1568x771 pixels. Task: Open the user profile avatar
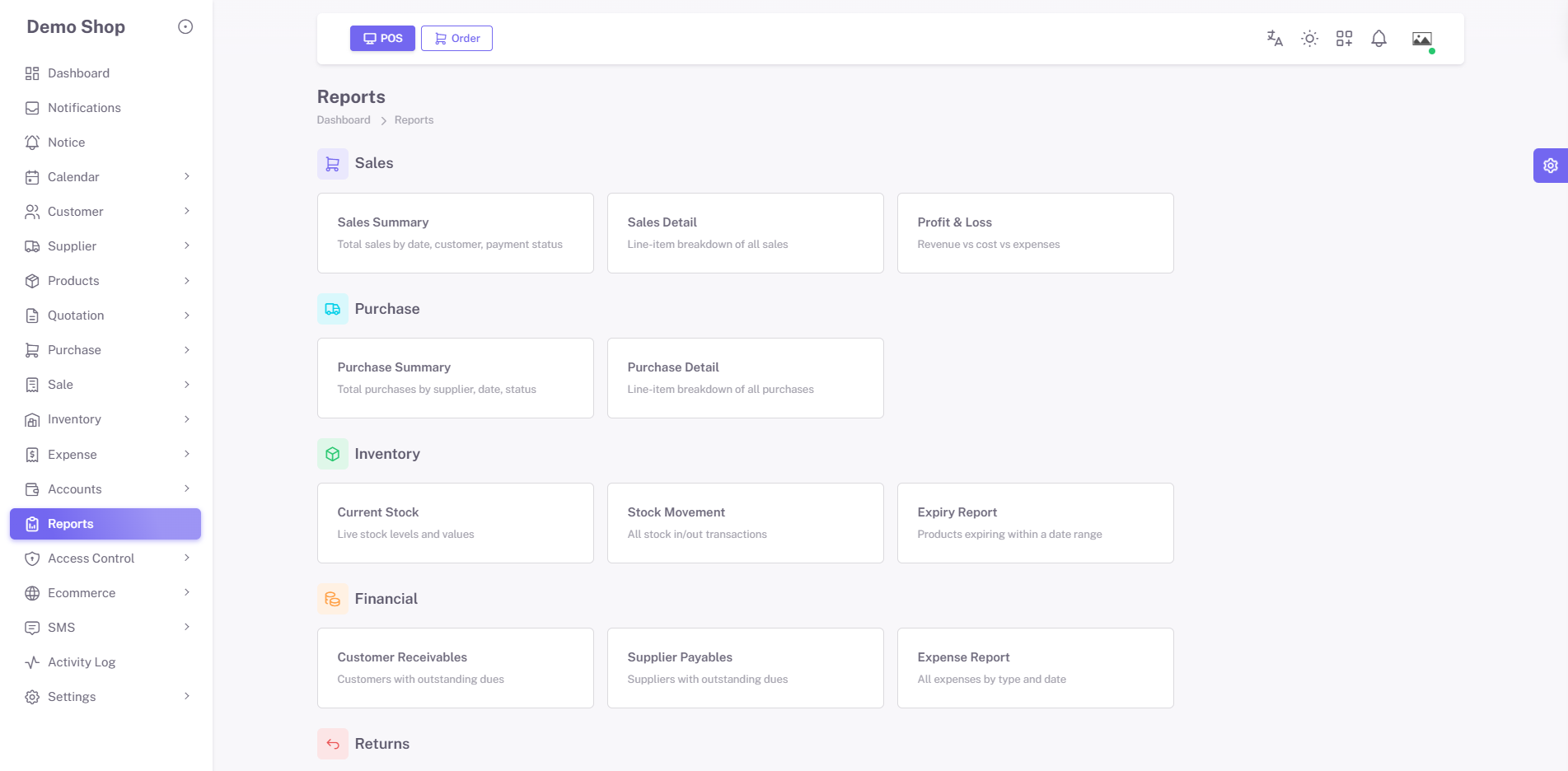tap(1422, 39)
